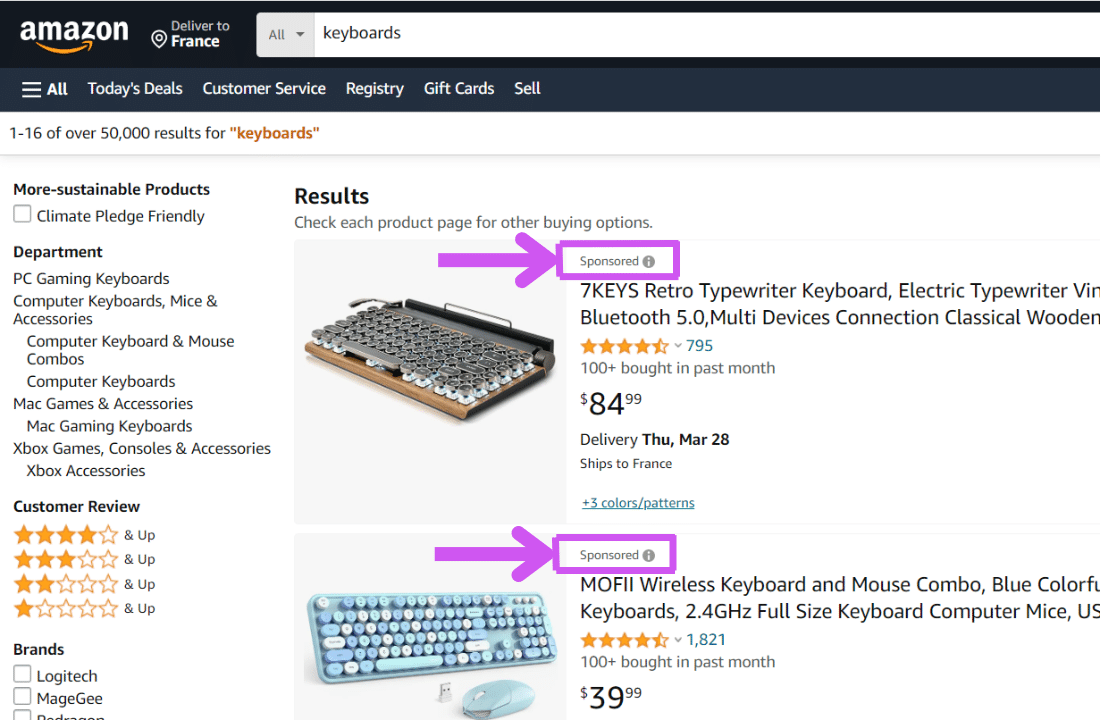Expand rating popover for 7KEYS keyboard
The width and height of the screenshot is (1105, 720).
677,346
